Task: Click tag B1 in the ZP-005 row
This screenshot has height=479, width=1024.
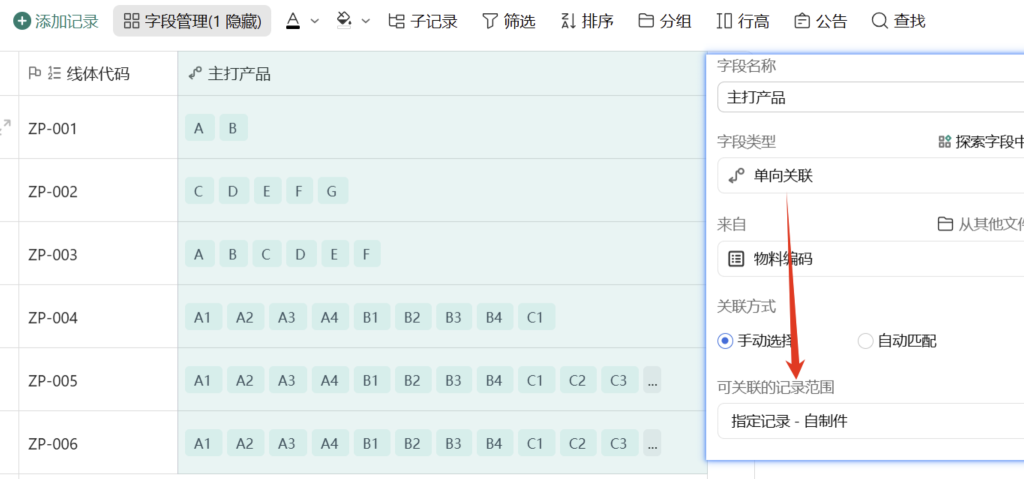Action: point(372,381)
